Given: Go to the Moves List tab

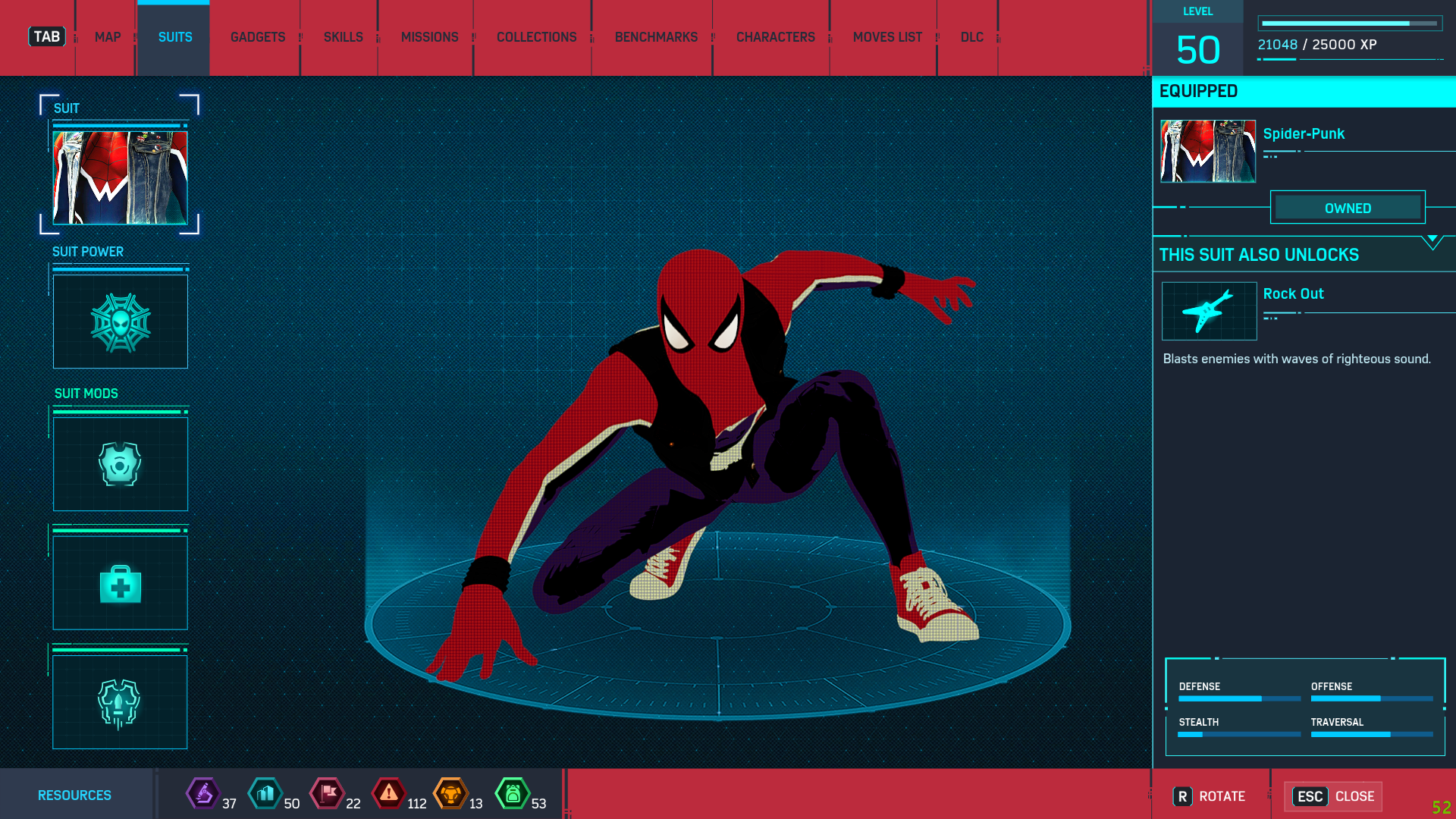Looking at the screenshot, I should point(886,37).
